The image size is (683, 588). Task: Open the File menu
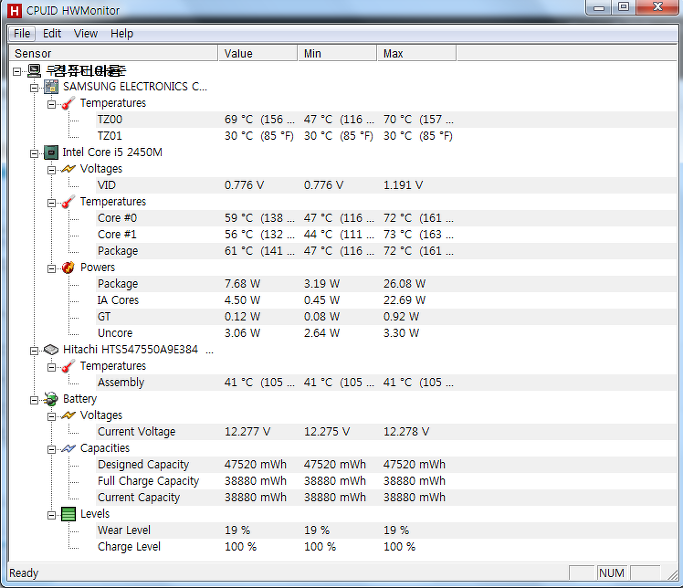coord(22,34)
